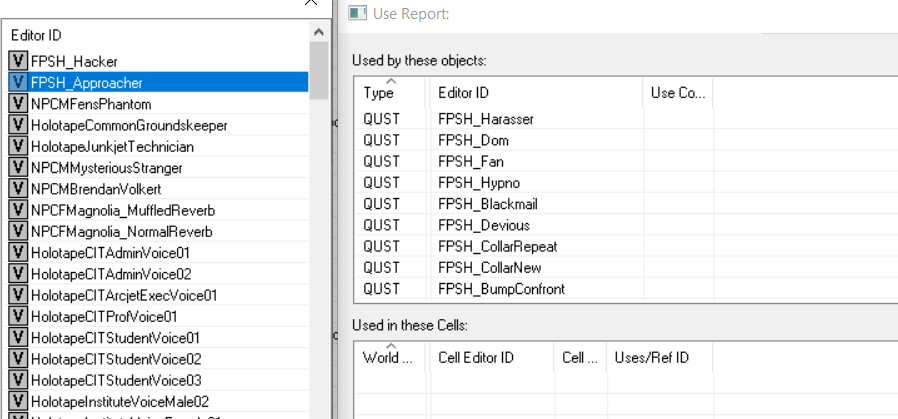The height and width of the screenshot is (419, 898).
Task: Select the FPSH_Fan quest row
Action: [x=625, y=161]
